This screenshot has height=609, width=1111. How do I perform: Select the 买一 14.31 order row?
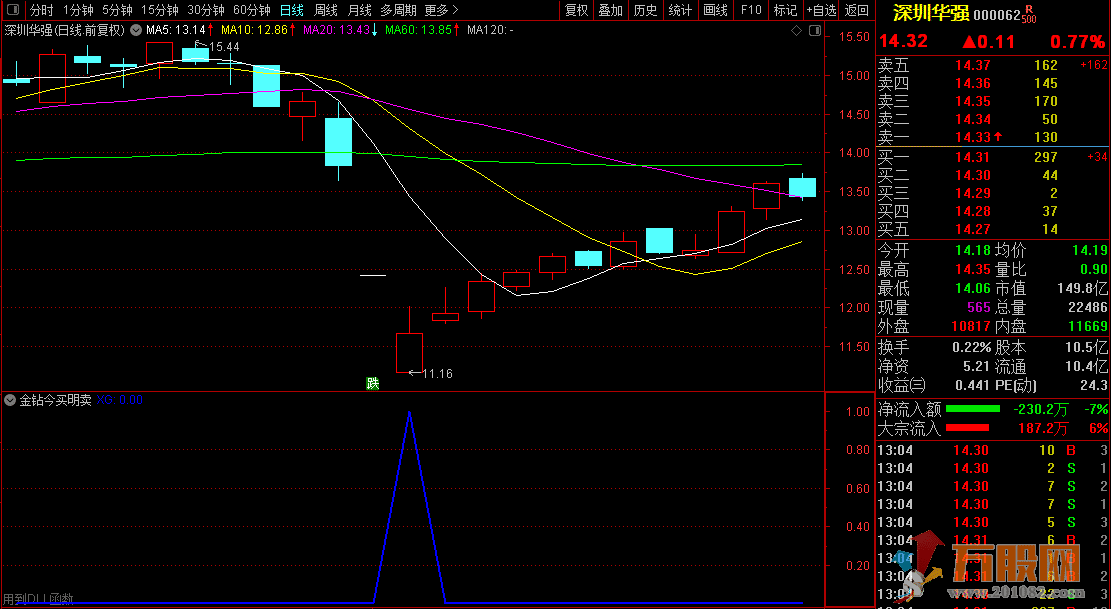tap(992, 157)
